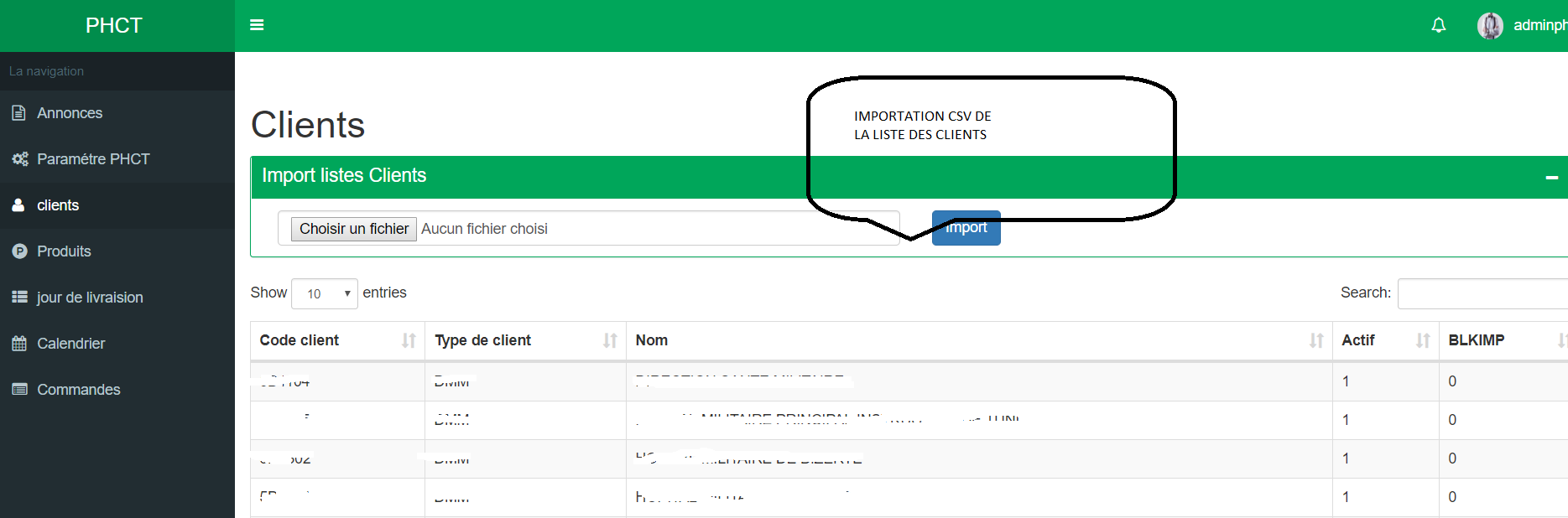1568x518 pixels.
Task: Click the Annonces document icon in sidebar
Action: point(19,113)
